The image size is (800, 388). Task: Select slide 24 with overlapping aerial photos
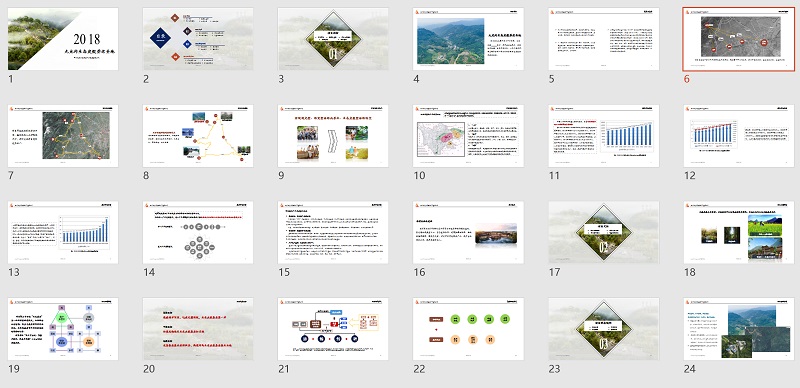pyautogui.click(x=739, y=329)
